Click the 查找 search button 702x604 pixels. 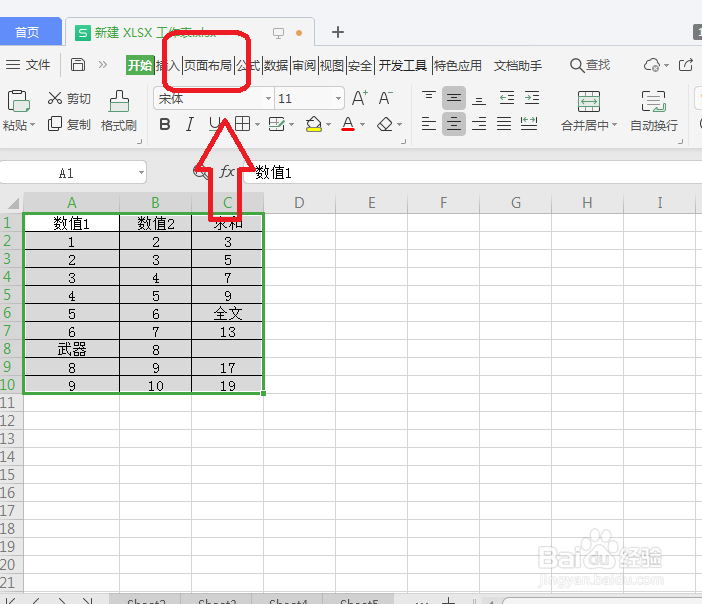[590, 65]
